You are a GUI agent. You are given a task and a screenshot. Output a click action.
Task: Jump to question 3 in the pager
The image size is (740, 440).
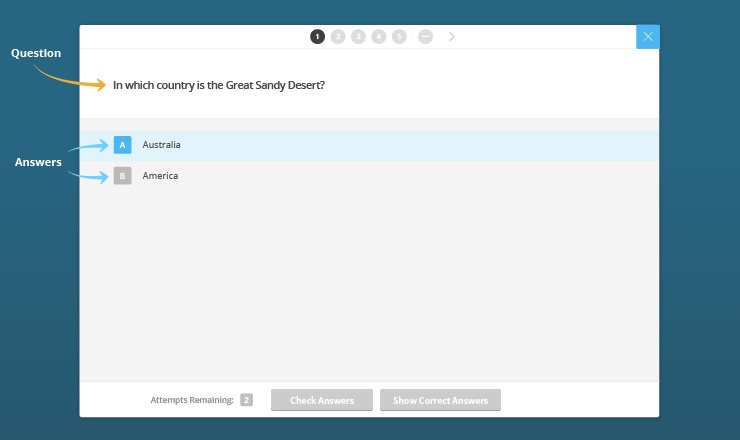358,36
